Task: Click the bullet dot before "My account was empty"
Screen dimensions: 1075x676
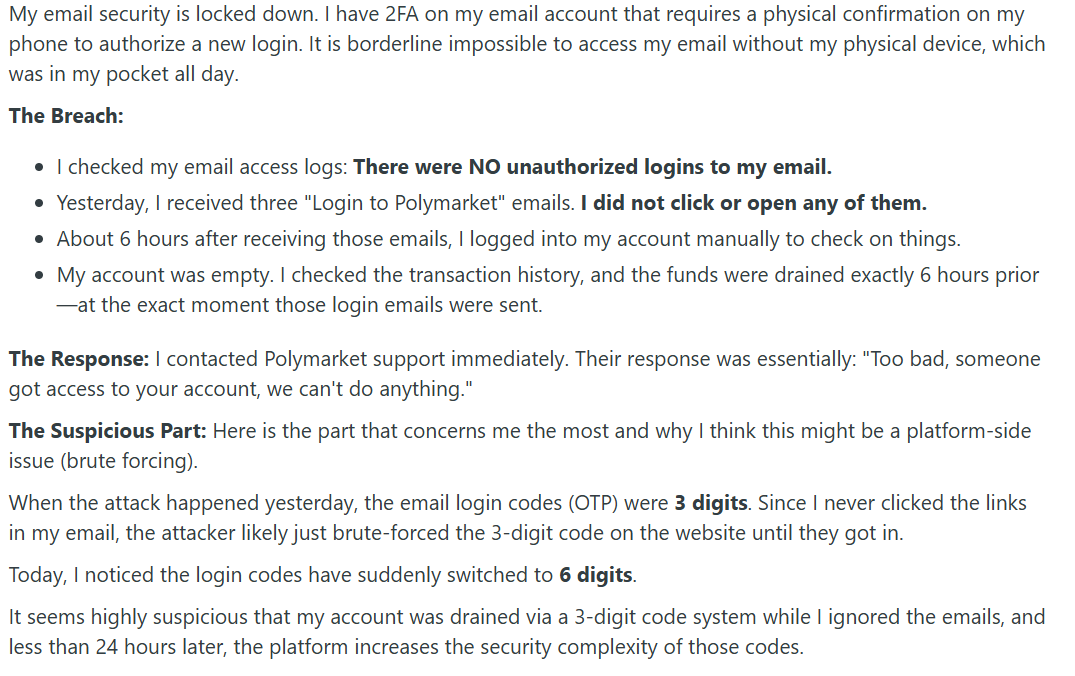Action: (38, 275)
